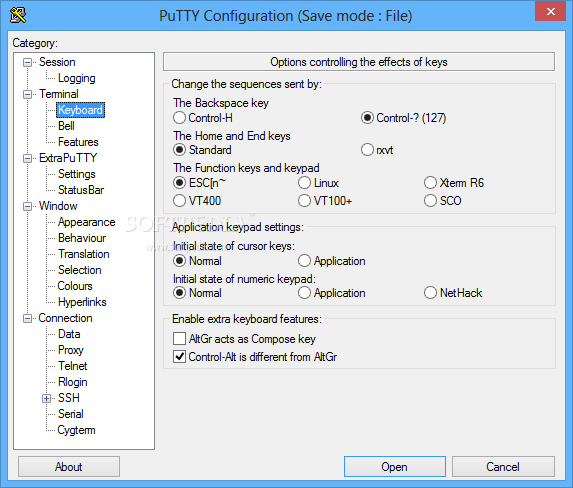
Task: Choose rxvt Home and End keys
Action: coord(377,150)
